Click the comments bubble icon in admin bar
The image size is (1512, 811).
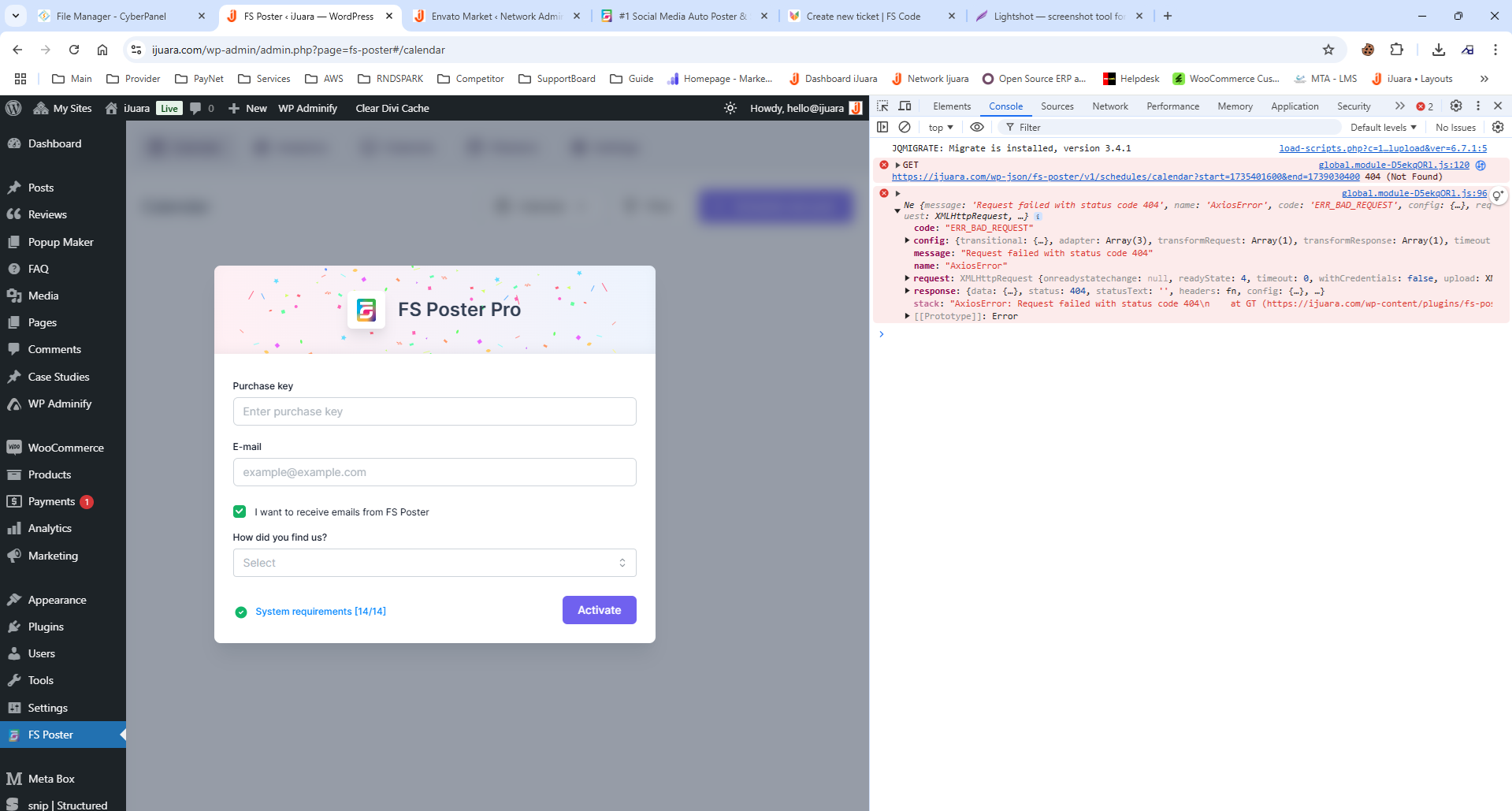tap(196, 108)
